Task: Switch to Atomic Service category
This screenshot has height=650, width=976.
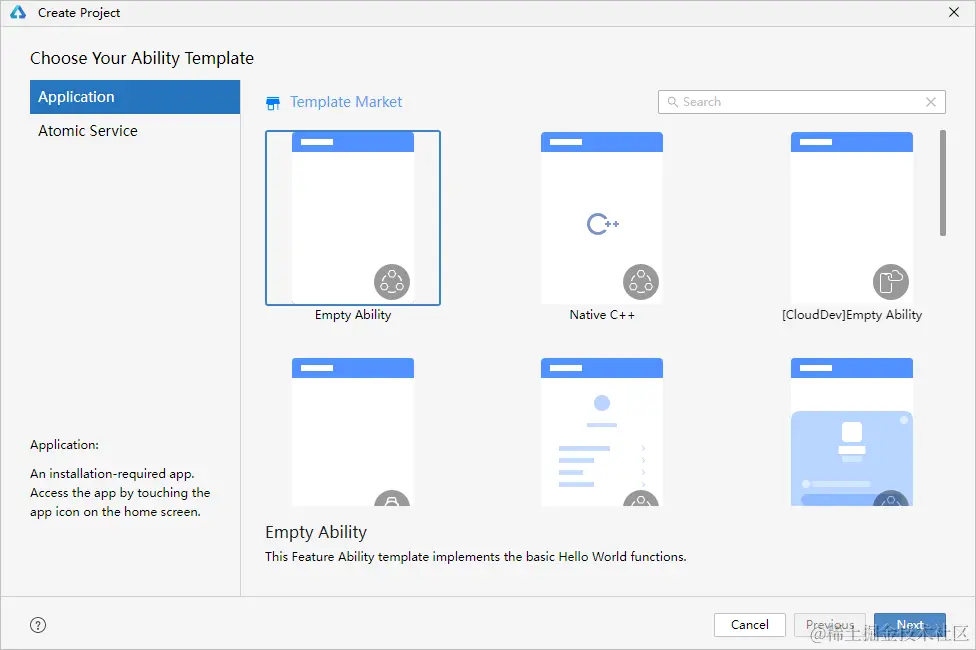Action: (x=135, y=131)
